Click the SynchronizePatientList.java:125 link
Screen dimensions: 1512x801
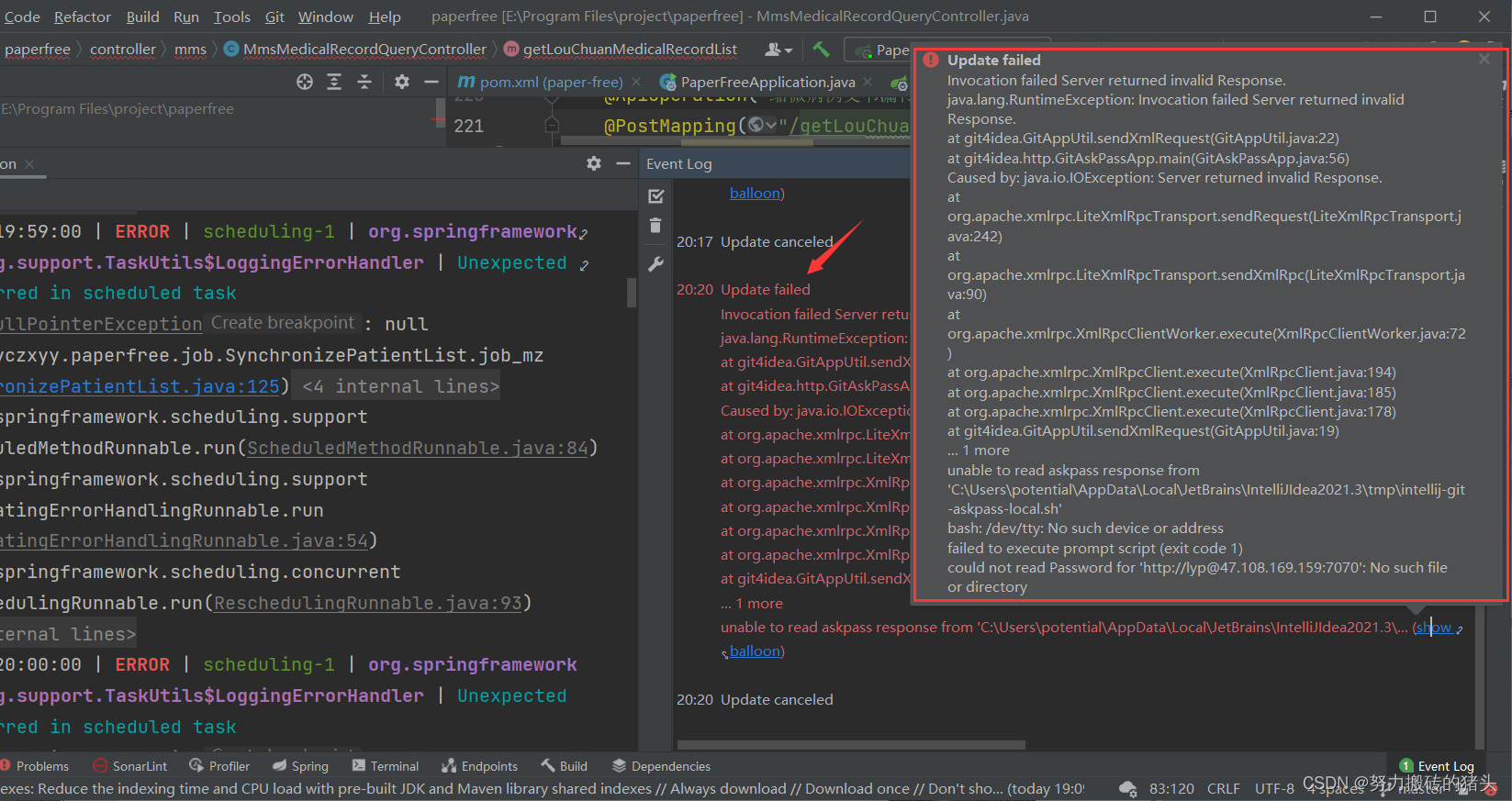pos(140,386)
